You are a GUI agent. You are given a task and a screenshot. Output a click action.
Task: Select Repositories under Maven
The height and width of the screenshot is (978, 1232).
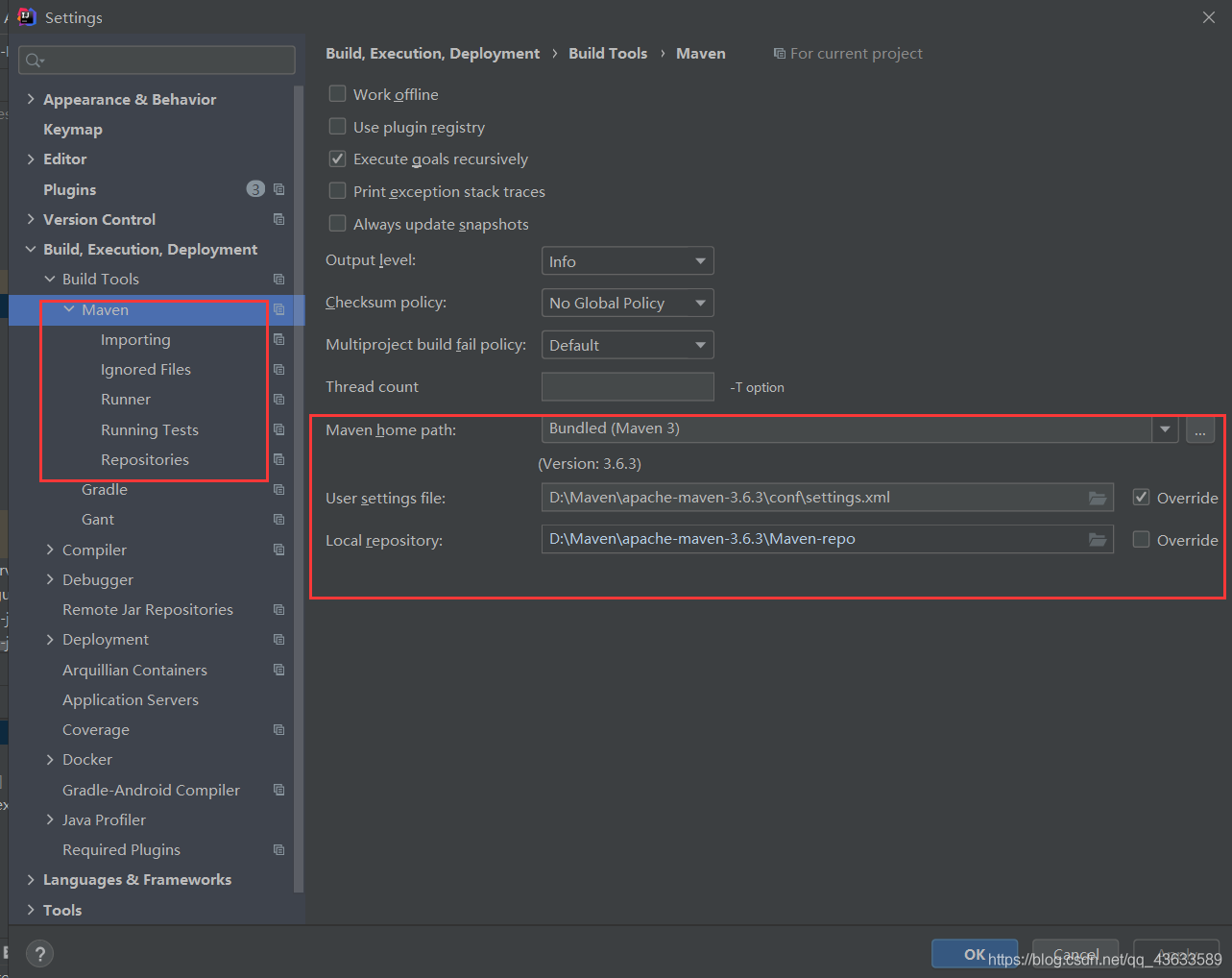point(145,460)
